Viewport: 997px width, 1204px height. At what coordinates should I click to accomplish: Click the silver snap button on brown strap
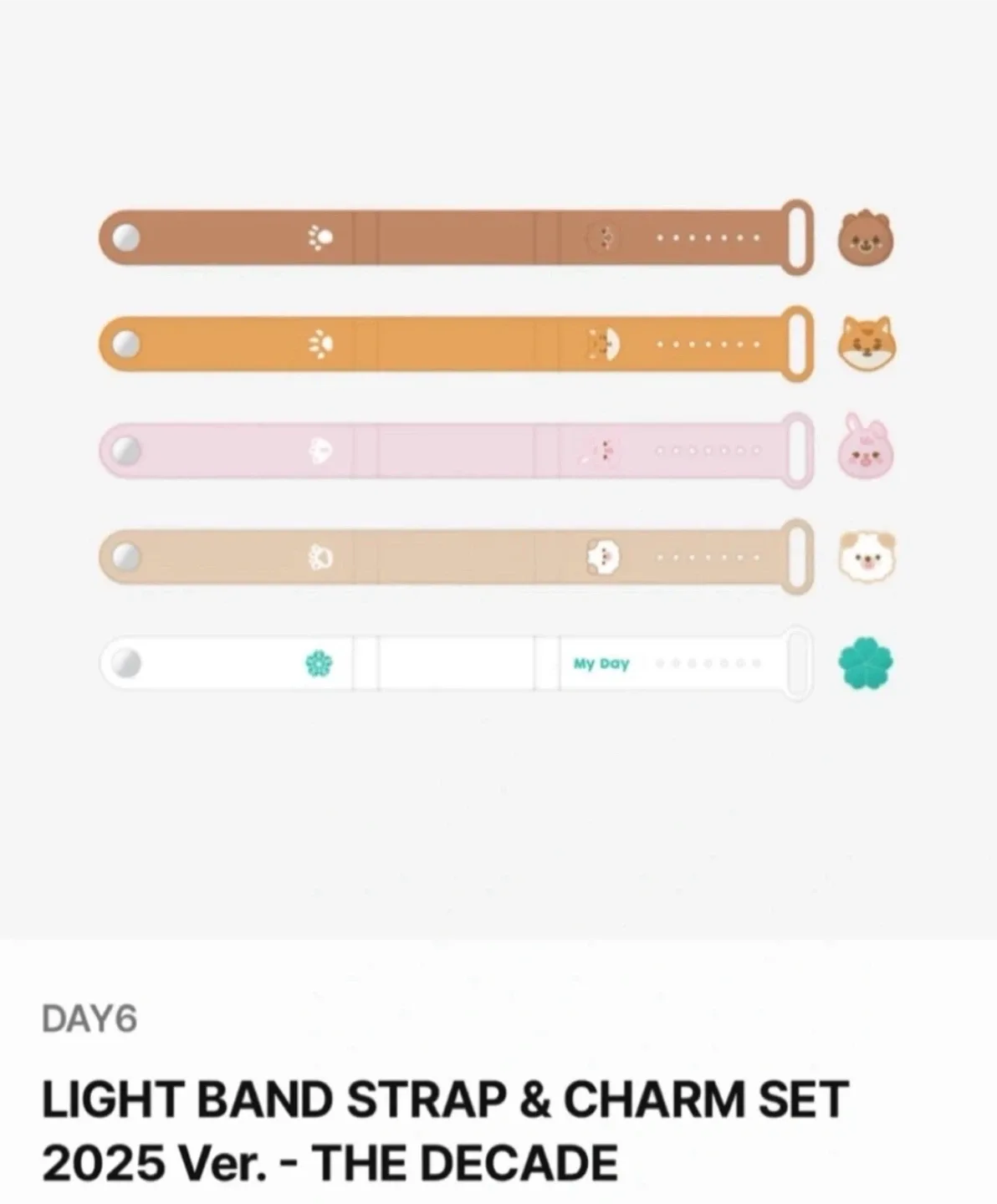[126, 238]
